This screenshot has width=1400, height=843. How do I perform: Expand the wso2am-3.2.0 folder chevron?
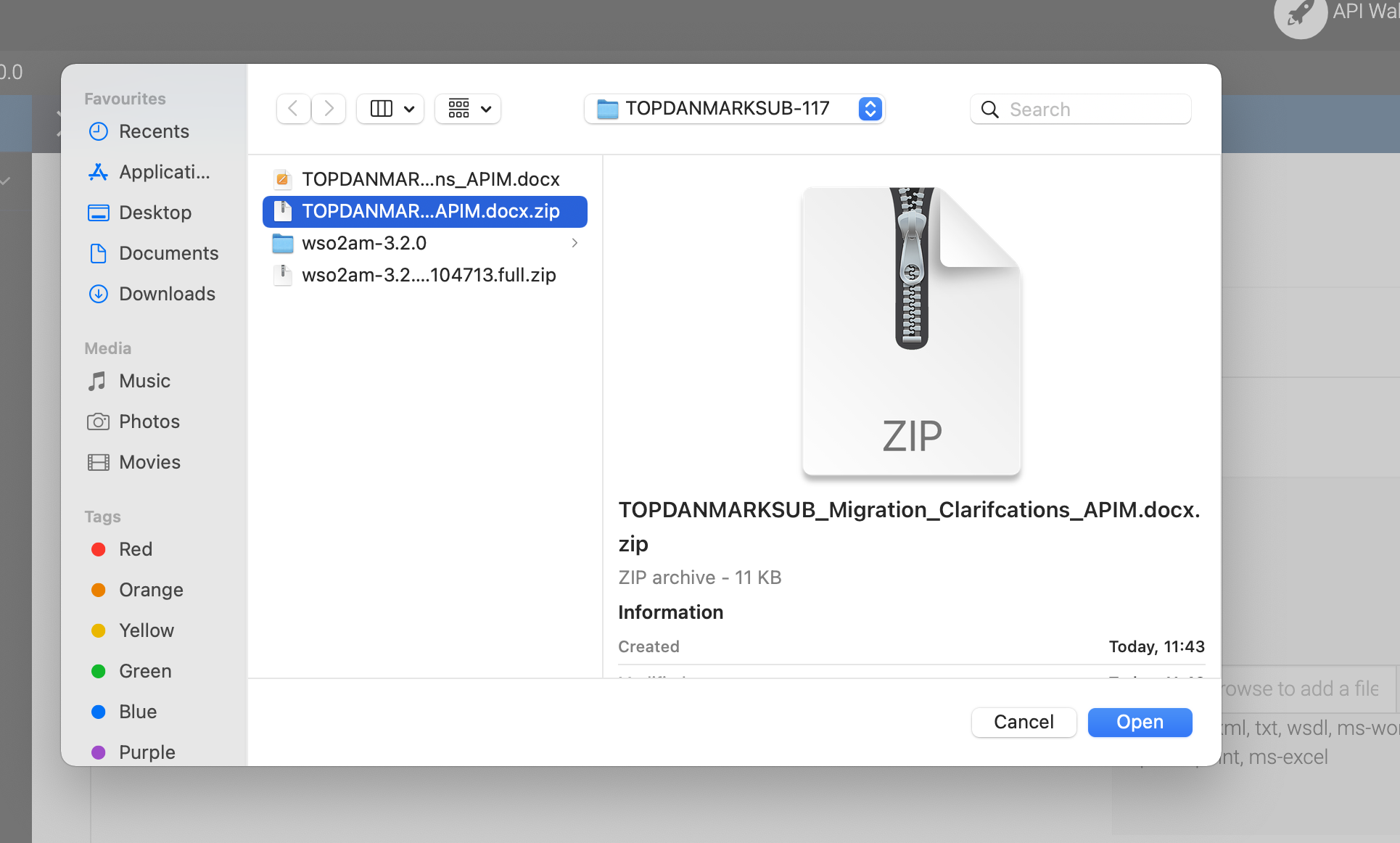(x=575, y=243)
